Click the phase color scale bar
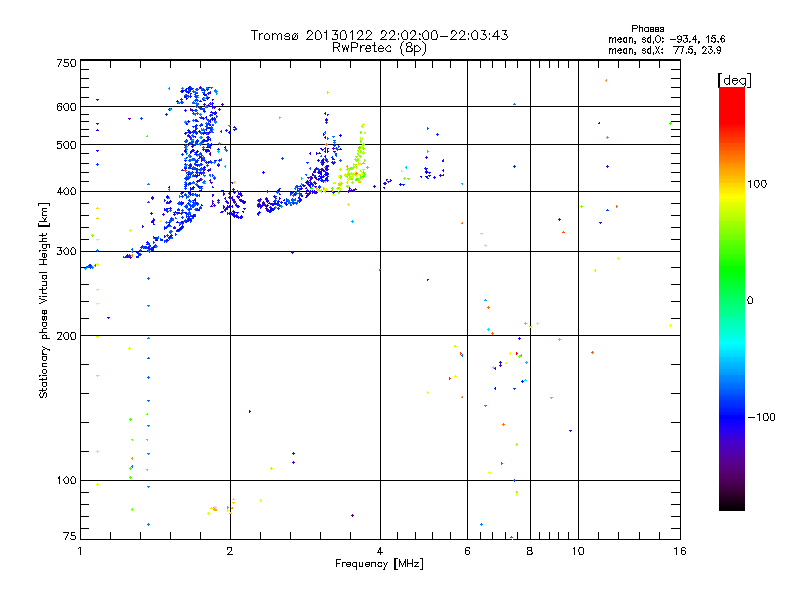The image size is (800, 600). pos(732,298)
